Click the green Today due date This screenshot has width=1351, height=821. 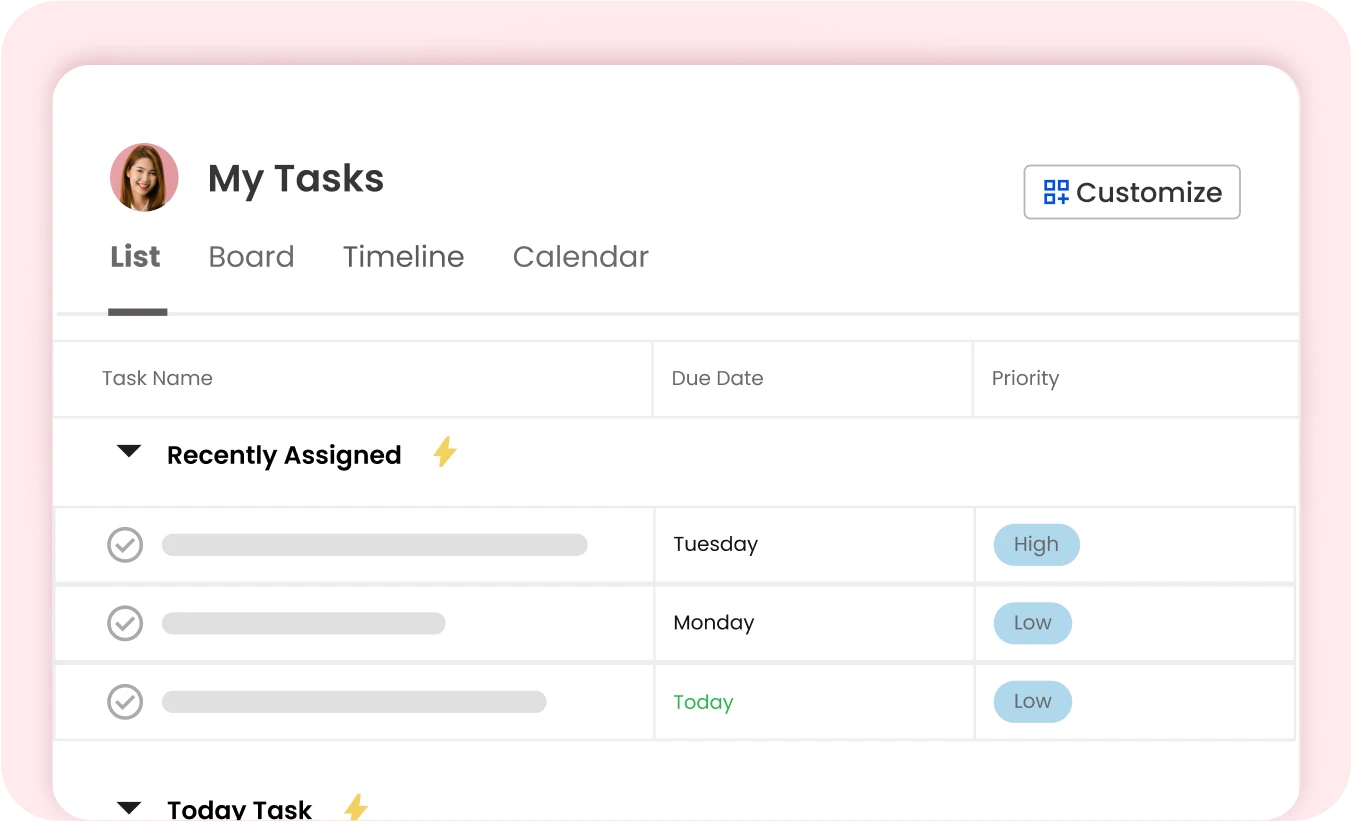coord(703,702)
